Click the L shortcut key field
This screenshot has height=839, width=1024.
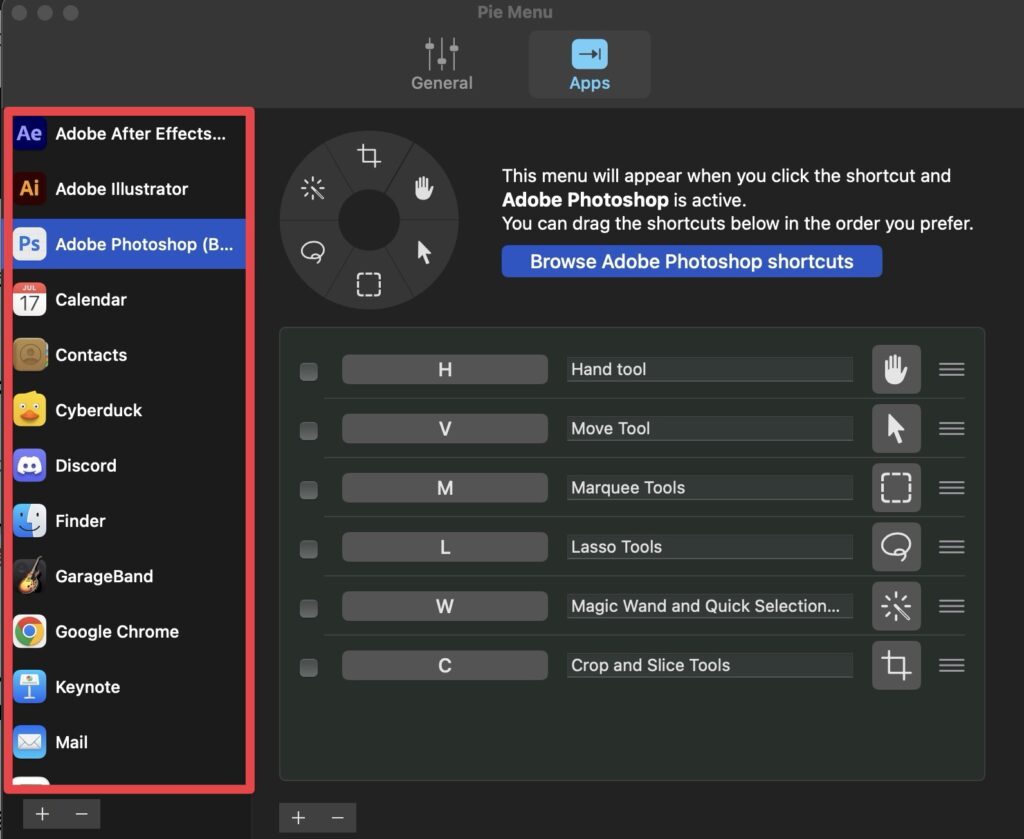(445, 546)
